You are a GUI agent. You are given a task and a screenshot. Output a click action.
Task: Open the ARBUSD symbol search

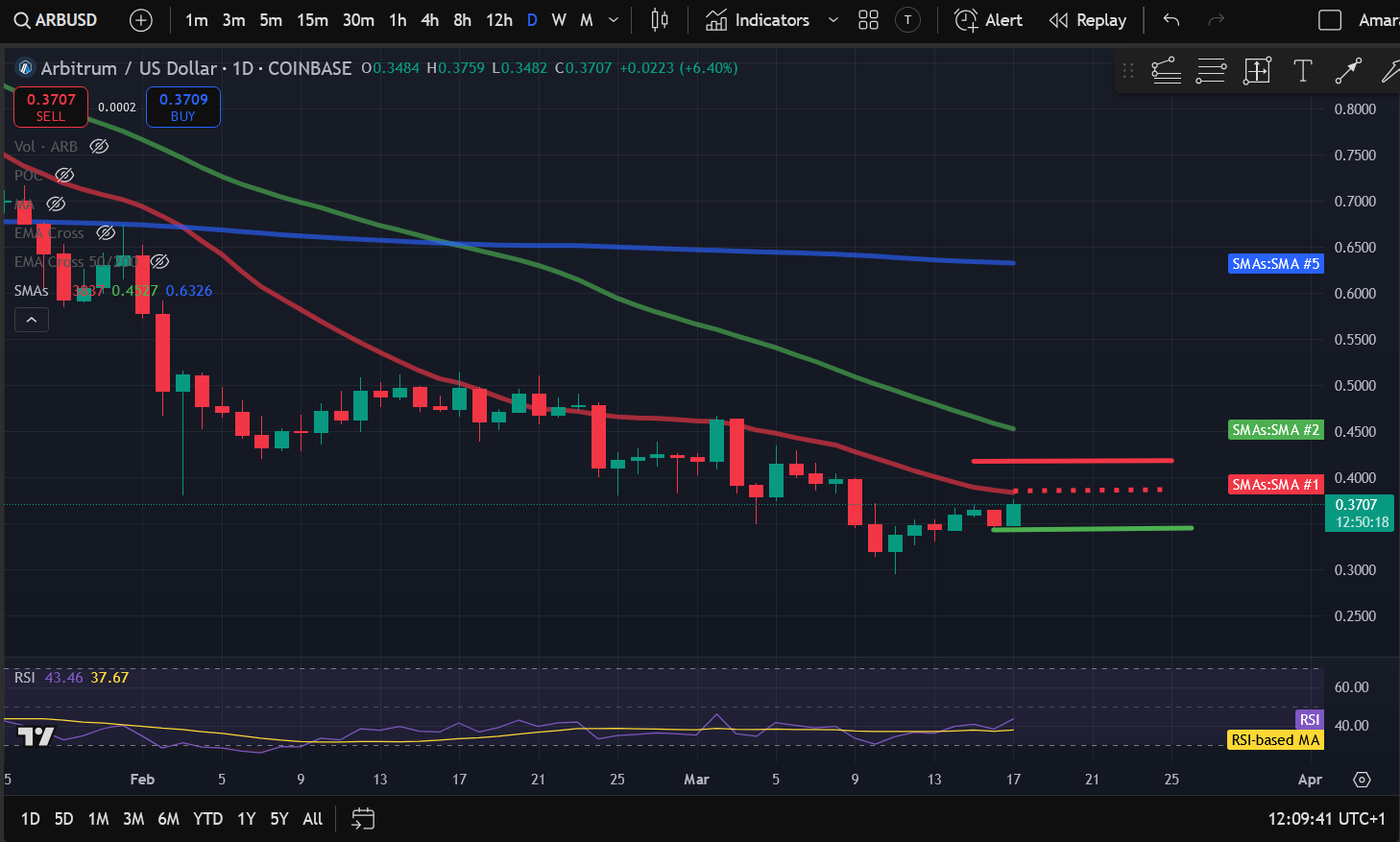(57, 20)
